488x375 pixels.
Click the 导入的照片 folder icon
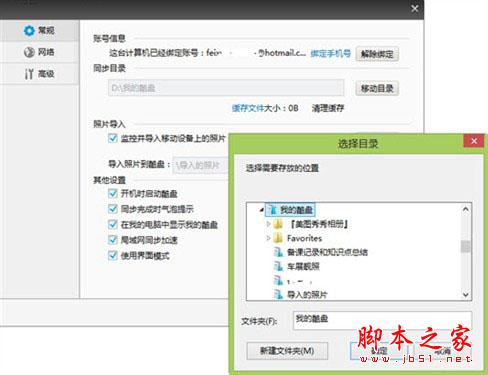pos(278,294)
